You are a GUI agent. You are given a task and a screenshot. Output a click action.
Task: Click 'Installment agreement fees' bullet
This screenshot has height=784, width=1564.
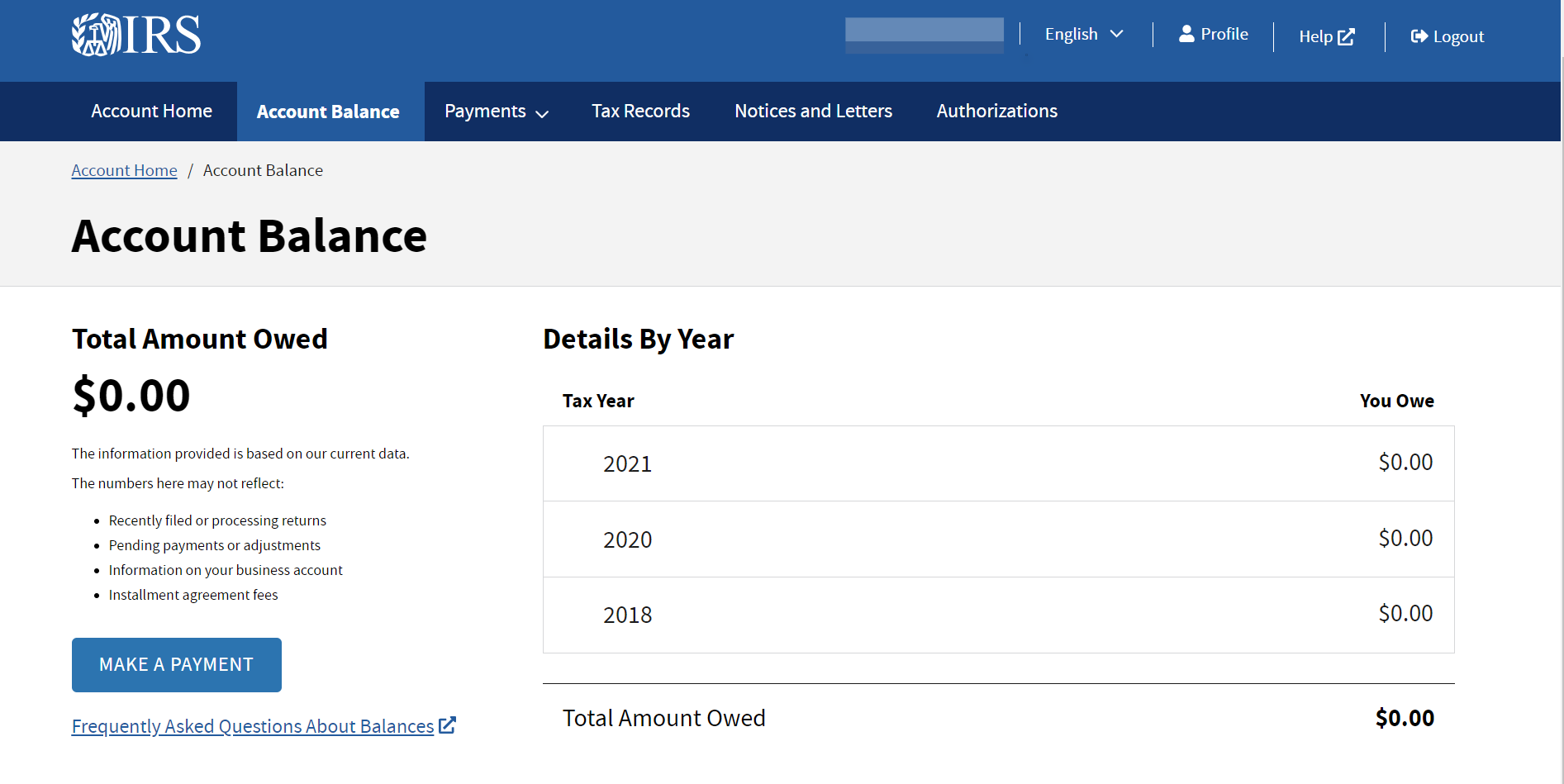coord(193,595)
